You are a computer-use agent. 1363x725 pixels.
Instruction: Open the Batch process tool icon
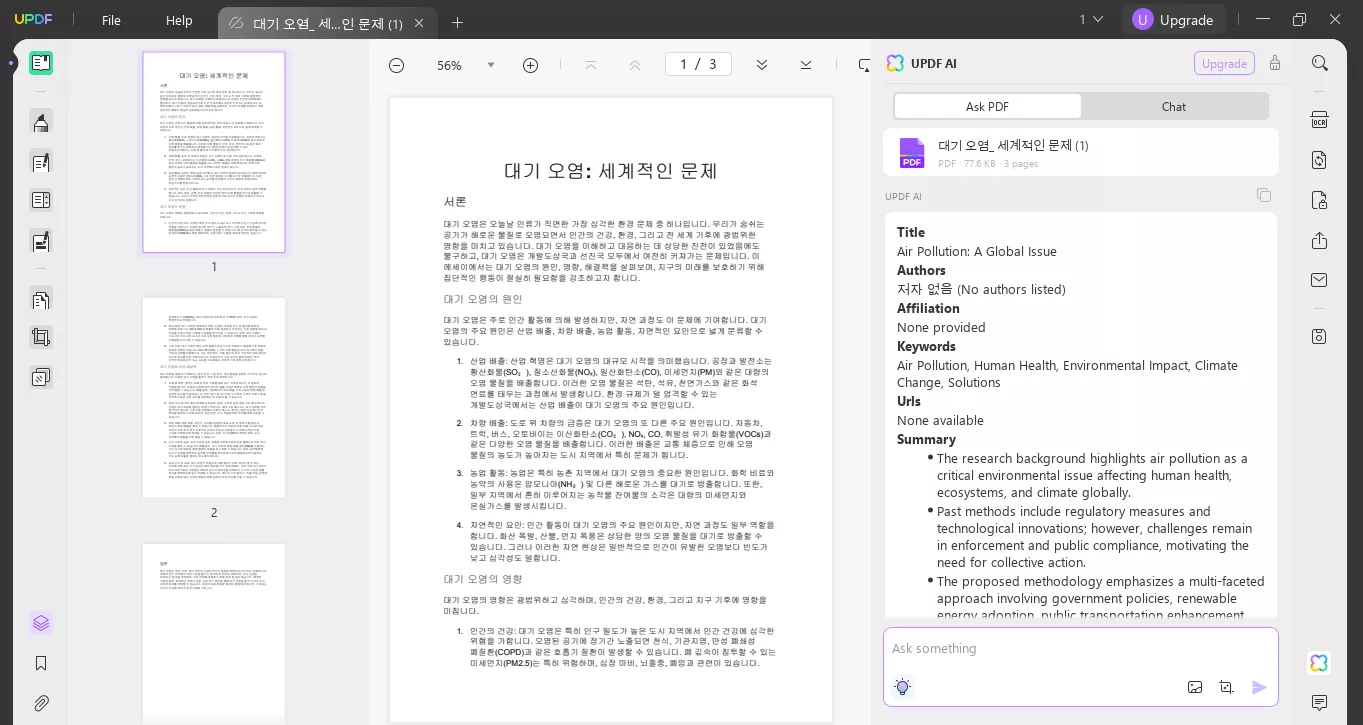pos(41,377)
